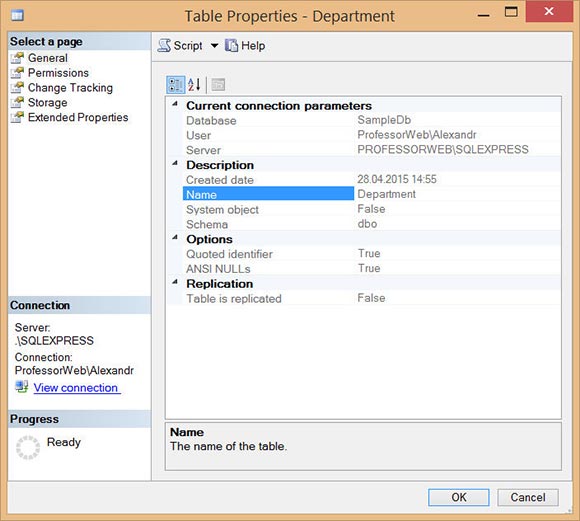Open the Script dropdown arrow
Image resolution: width=580 pixels, height=521 pixels.
click(214, 46)
